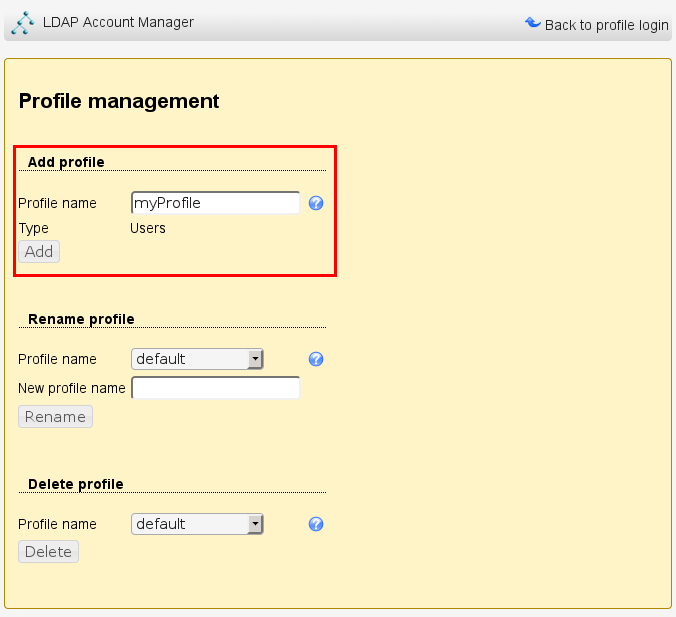Click the Add profile section heading
The height and width of the screenshot is (617, 676).
point(66,162)
